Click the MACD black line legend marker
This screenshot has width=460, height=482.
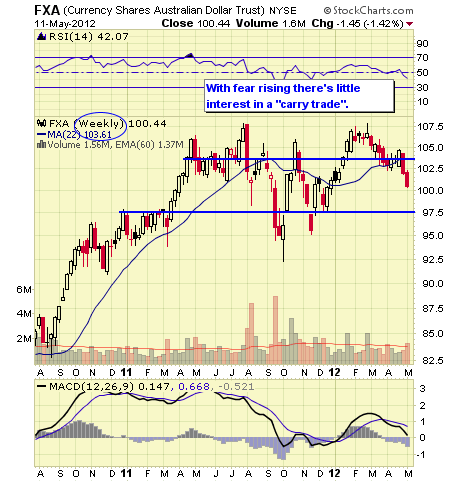coord(42,386)
